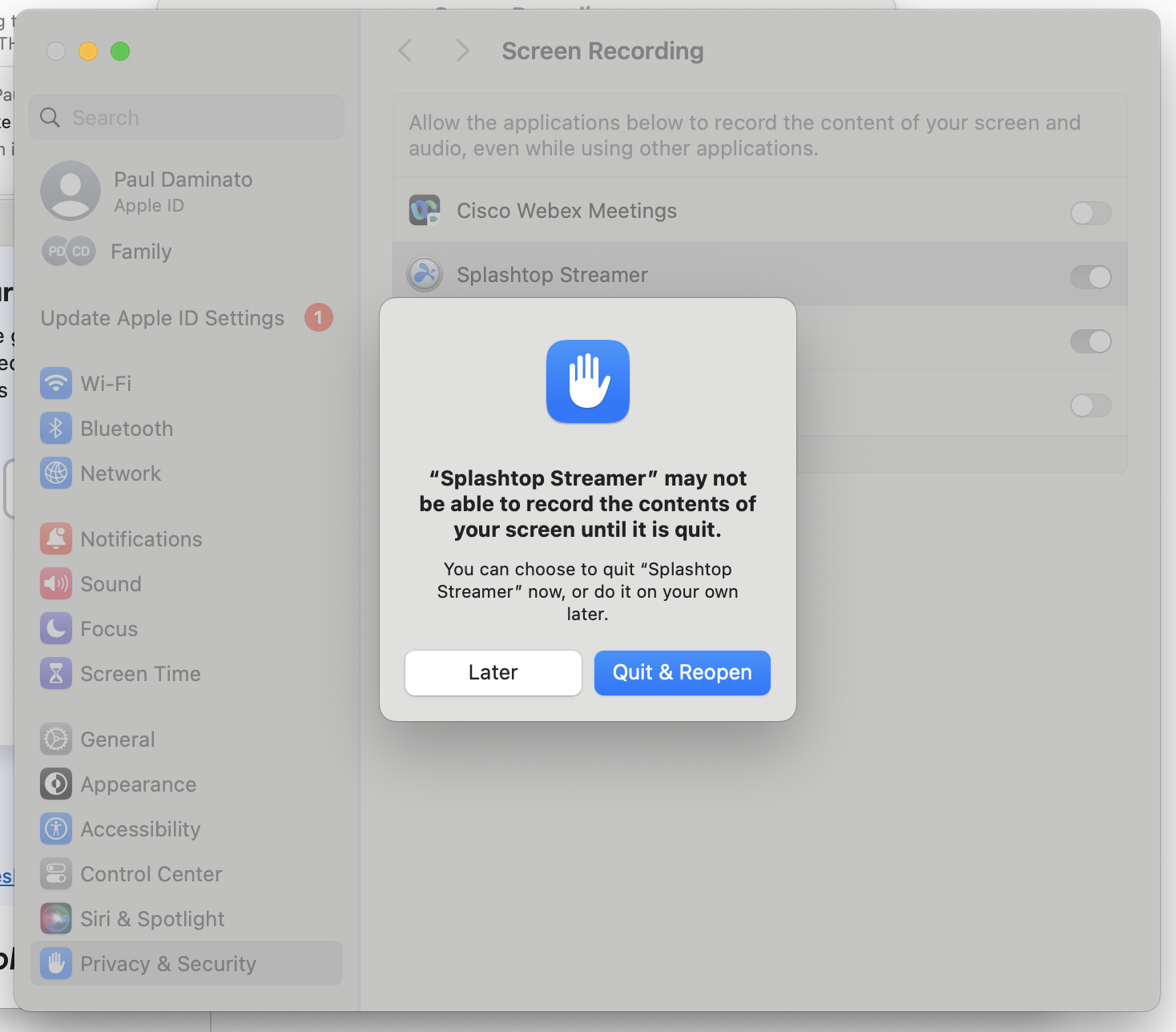Click the Bluetooth sidebar icon
The width and height of the screenshot is (1176, 1032).
click(x=56, y=429)
